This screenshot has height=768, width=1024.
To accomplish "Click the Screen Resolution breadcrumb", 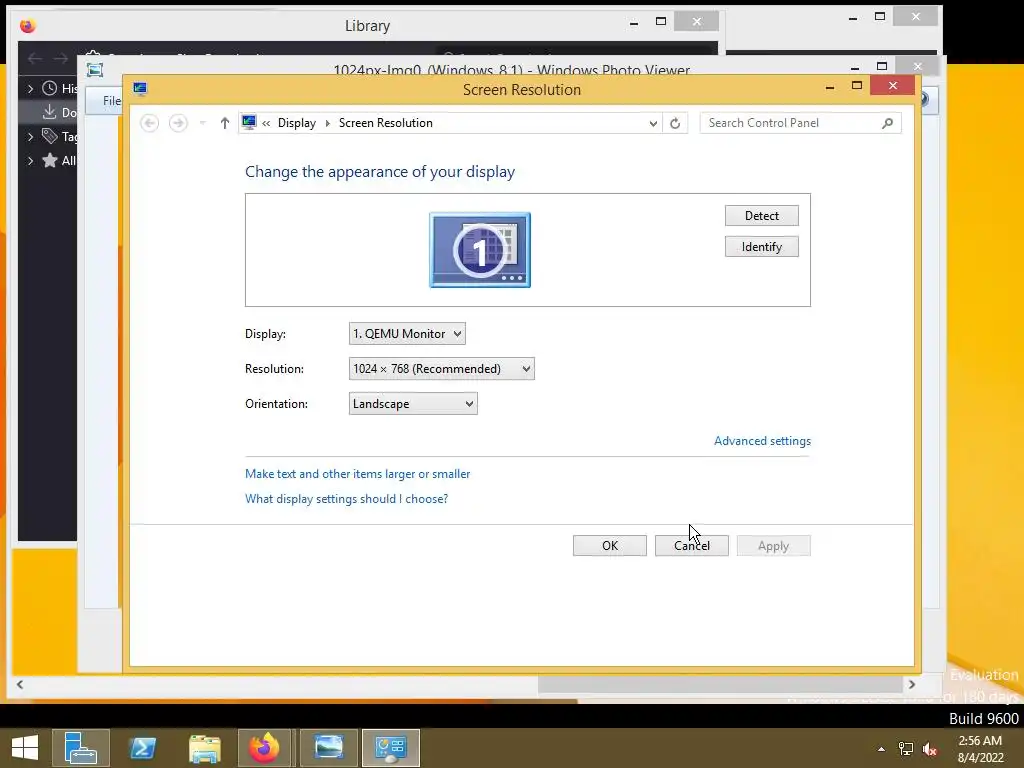I will (x=385, y=123).
